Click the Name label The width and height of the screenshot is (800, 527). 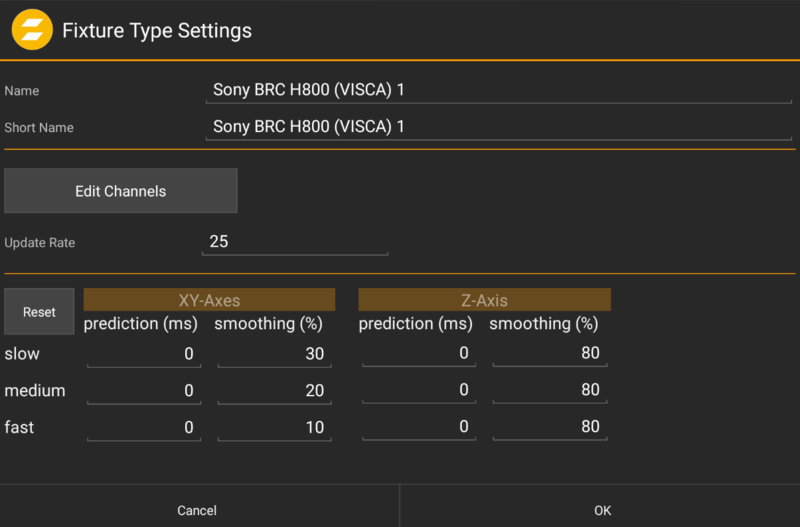21,91
